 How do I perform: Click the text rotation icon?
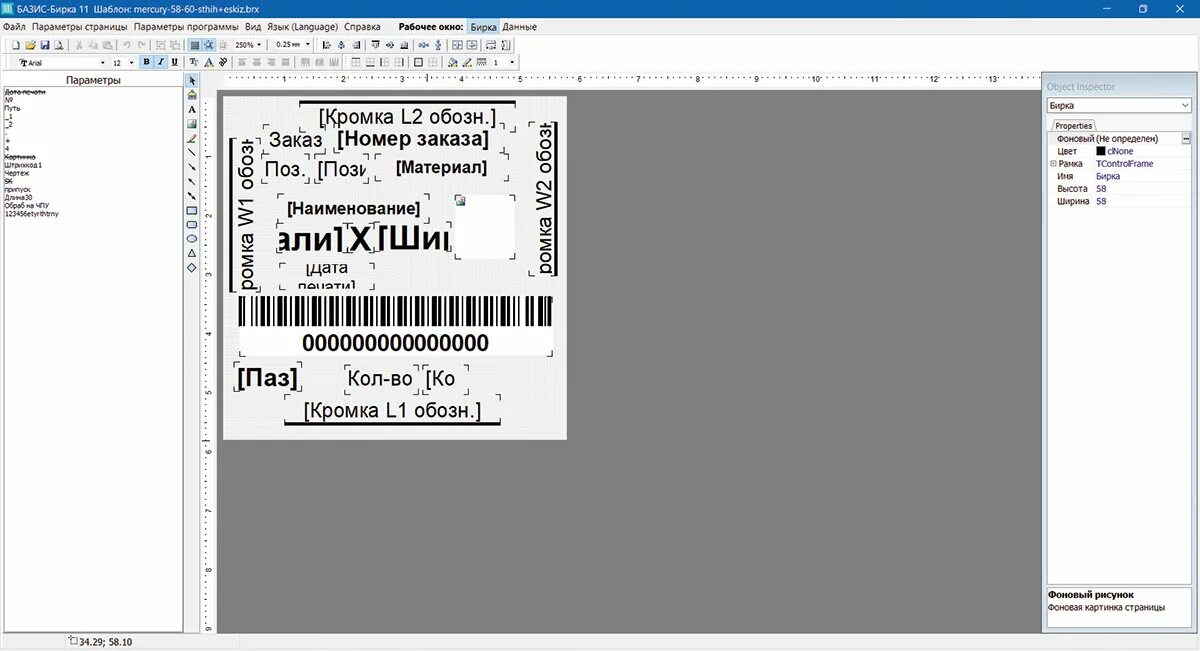(223, 62)
